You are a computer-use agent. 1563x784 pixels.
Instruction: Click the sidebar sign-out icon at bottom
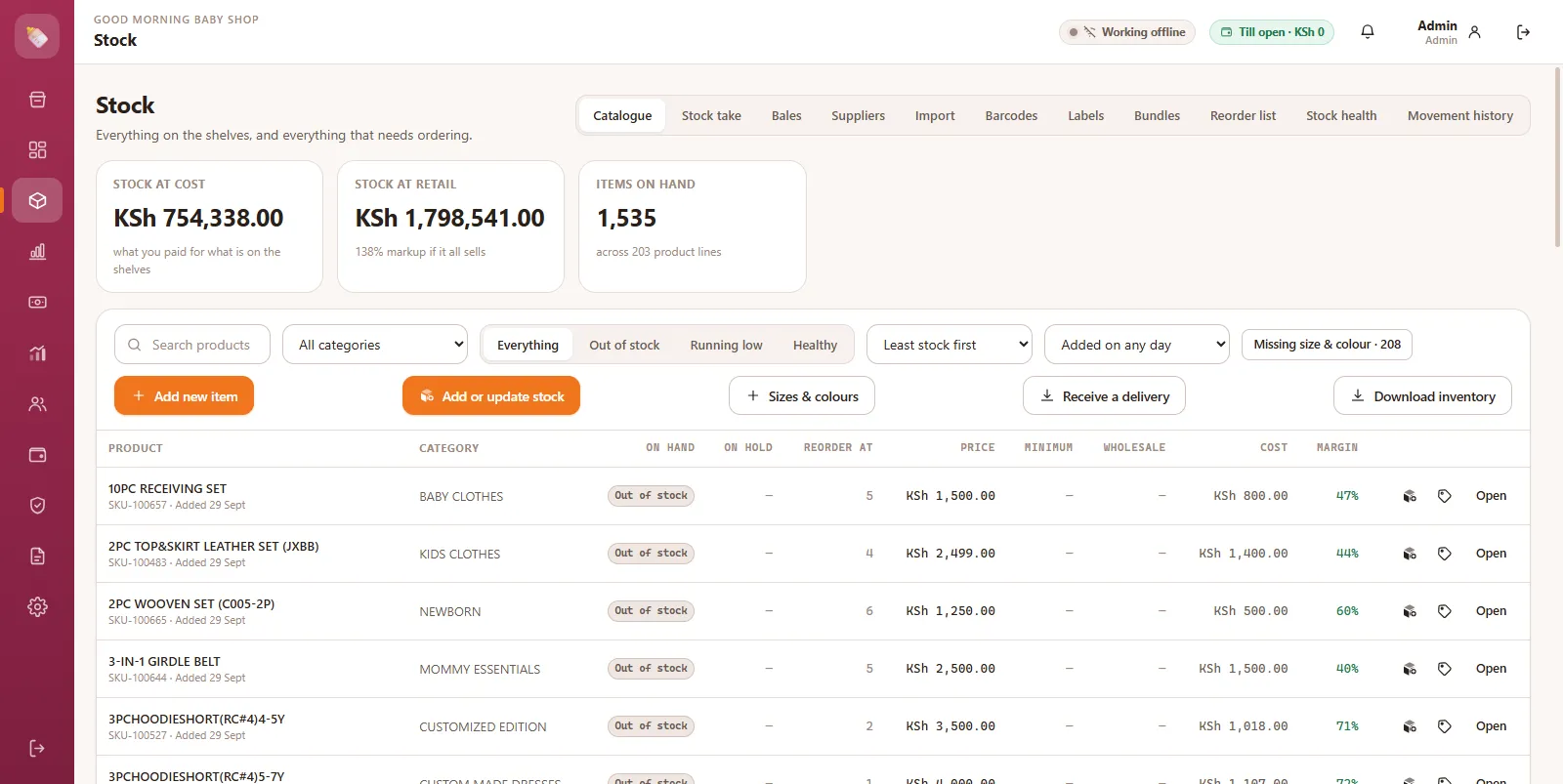pos(37,749)
